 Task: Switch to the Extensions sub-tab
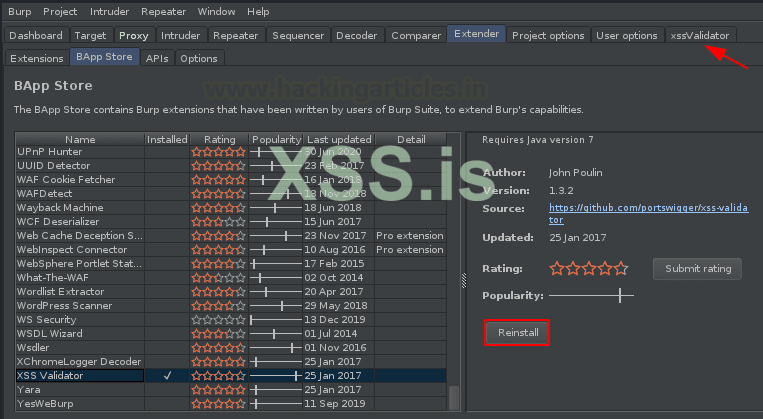click(36, 58)
